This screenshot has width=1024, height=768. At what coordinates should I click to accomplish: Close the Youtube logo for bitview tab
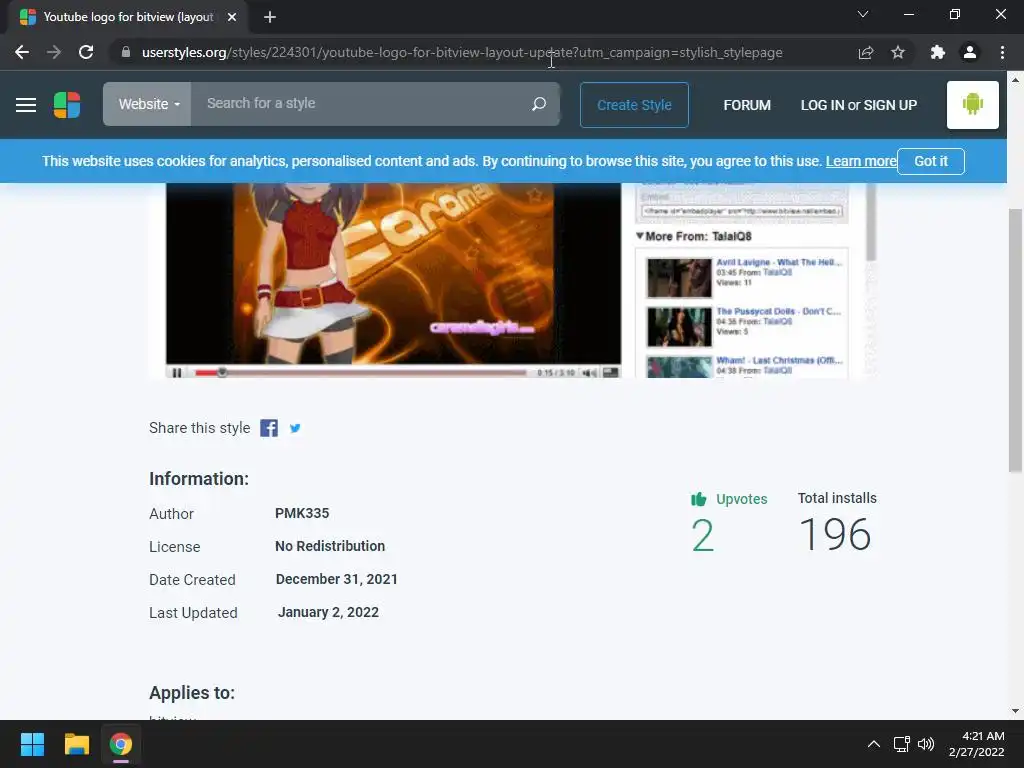pyautogui.click(x=232, y=17)
